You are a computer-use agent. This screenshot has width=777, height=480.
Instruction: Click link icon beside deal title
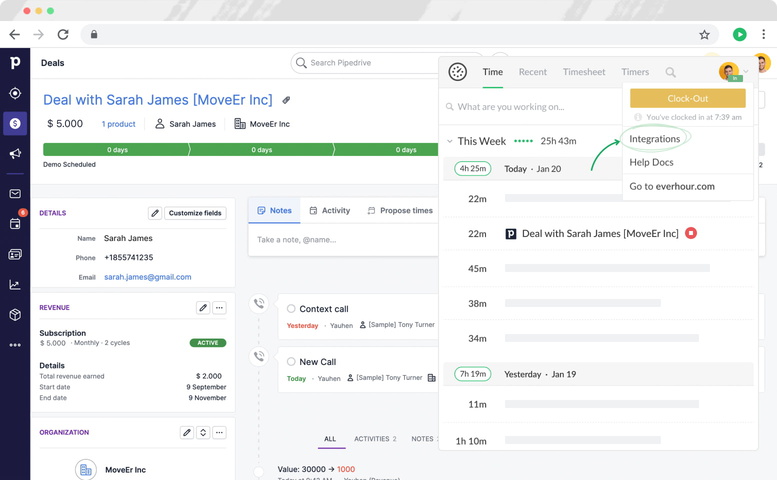click(x=286, y=100)
